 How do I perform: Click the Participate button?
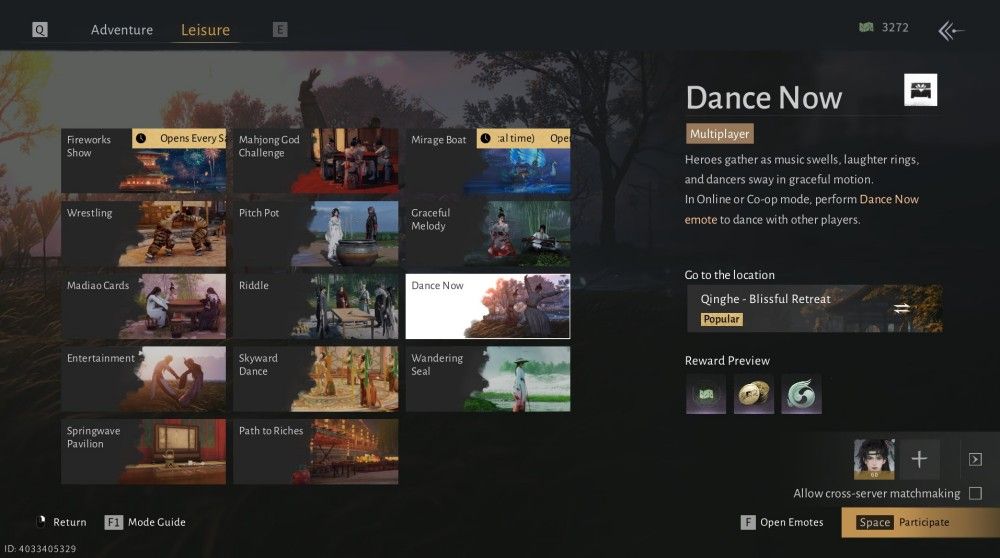click(x=920, y=522)
